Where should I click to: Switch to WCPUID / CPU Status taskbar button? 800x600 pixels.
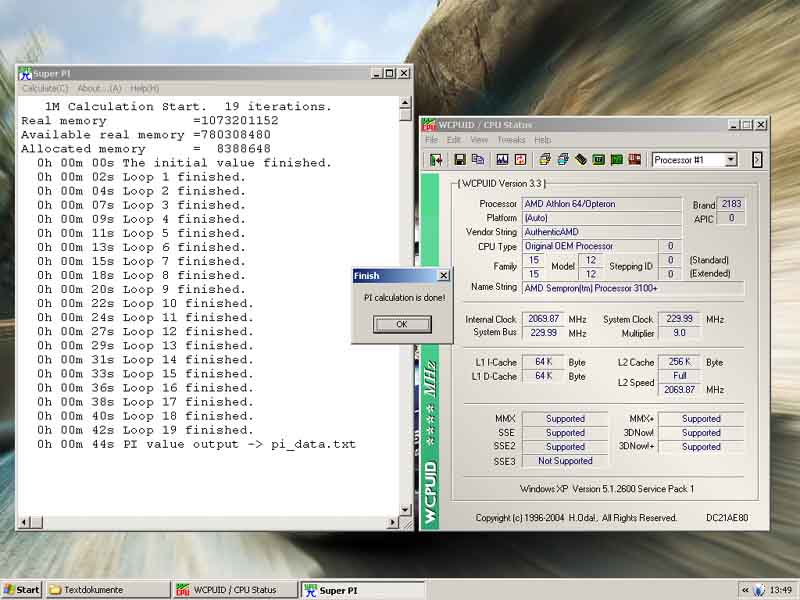(235, 590)
